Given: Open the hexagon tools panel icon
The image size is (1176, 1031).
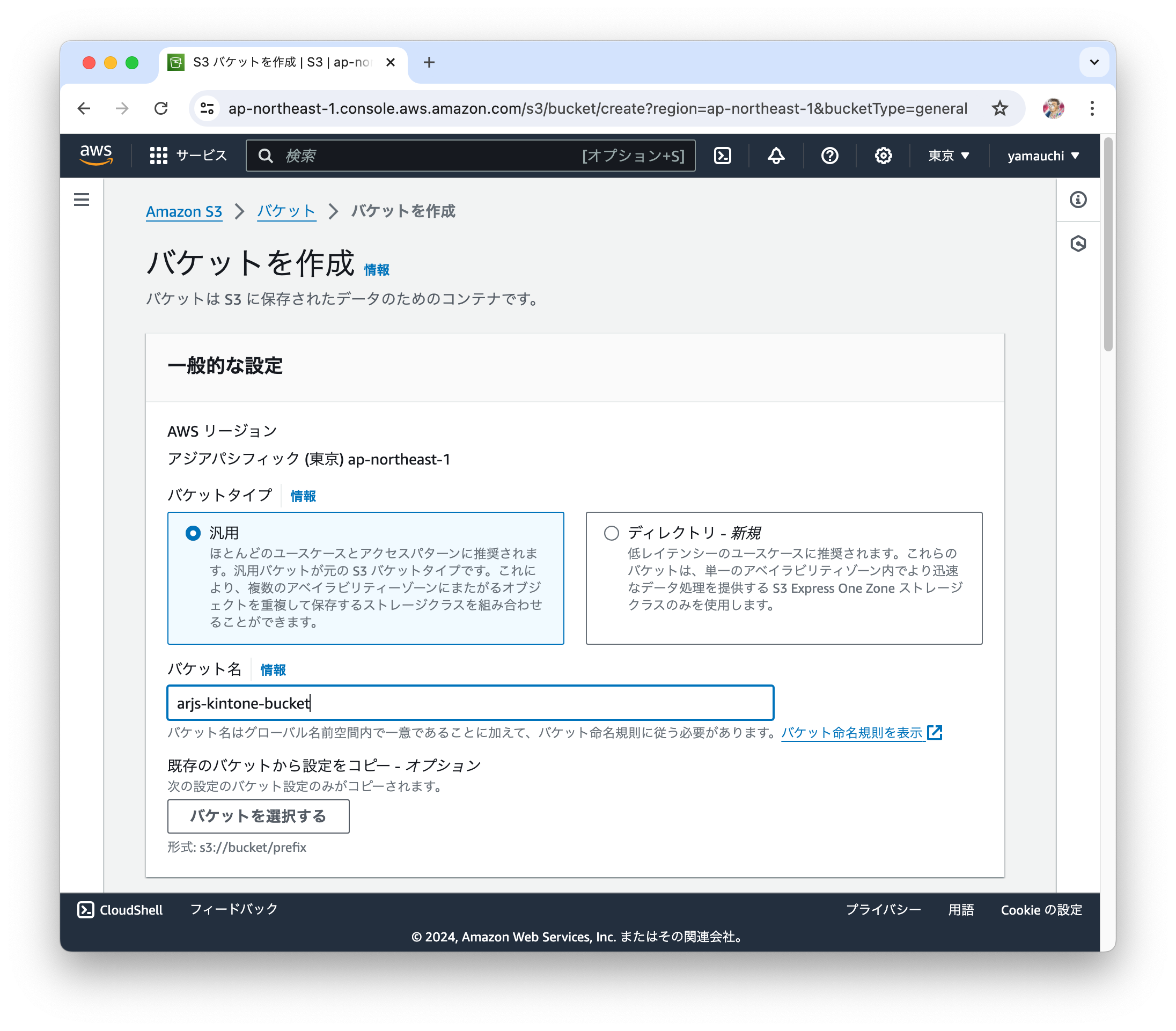Looking at the screenshot, I should [1078, 244].
